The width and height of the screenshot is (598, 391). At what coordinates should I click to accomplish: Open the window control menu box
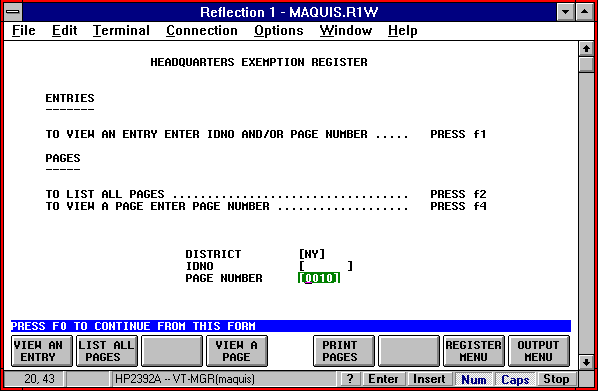click(13, 12)
